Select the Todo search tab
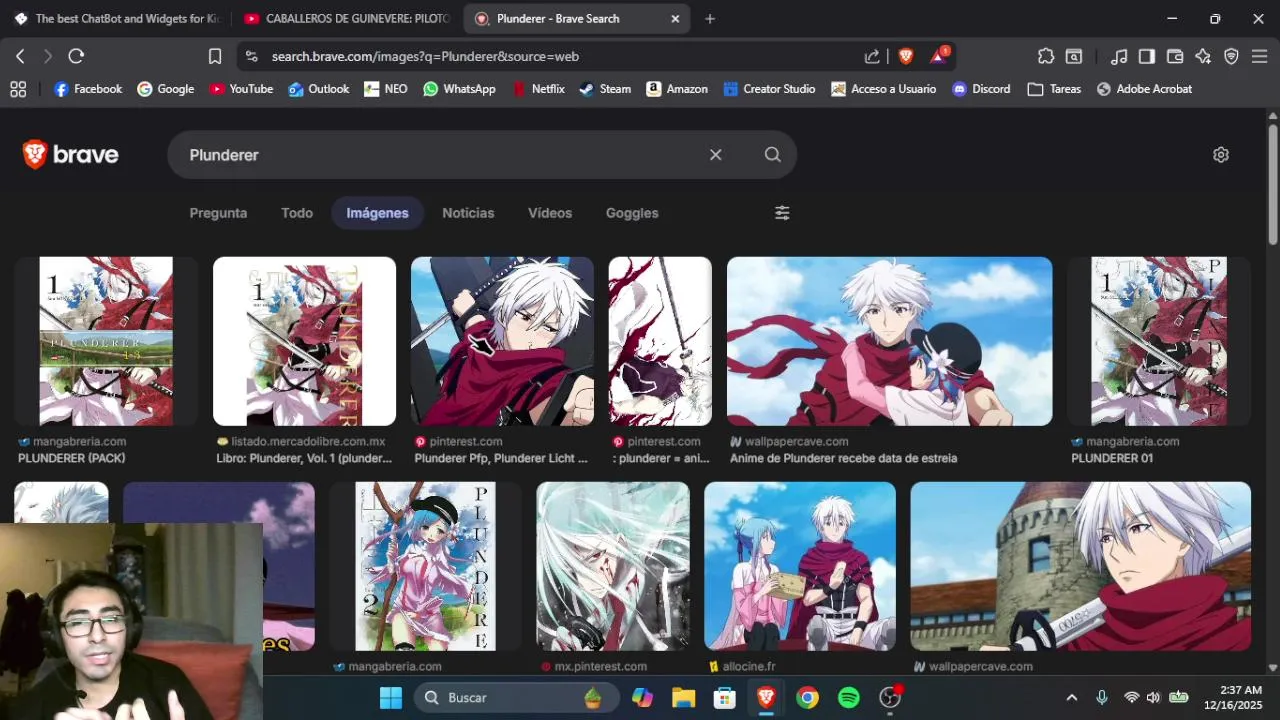The image size is (1280, 720). 297,213
